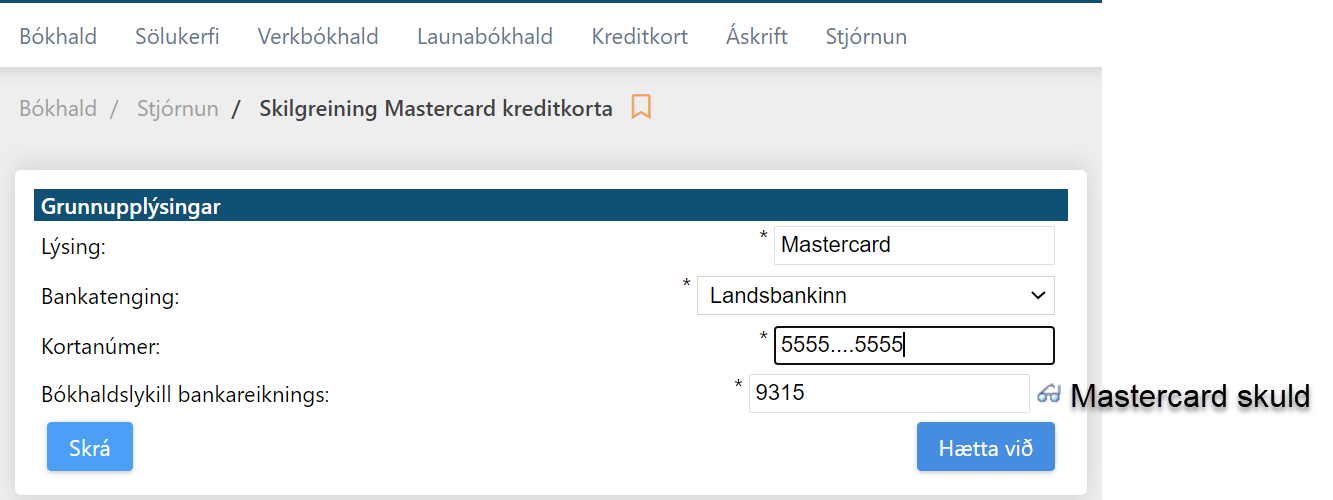Screen dimensions: 1333x500
Task: Open the Sölukerfi menu
Action: coord(177,37)
